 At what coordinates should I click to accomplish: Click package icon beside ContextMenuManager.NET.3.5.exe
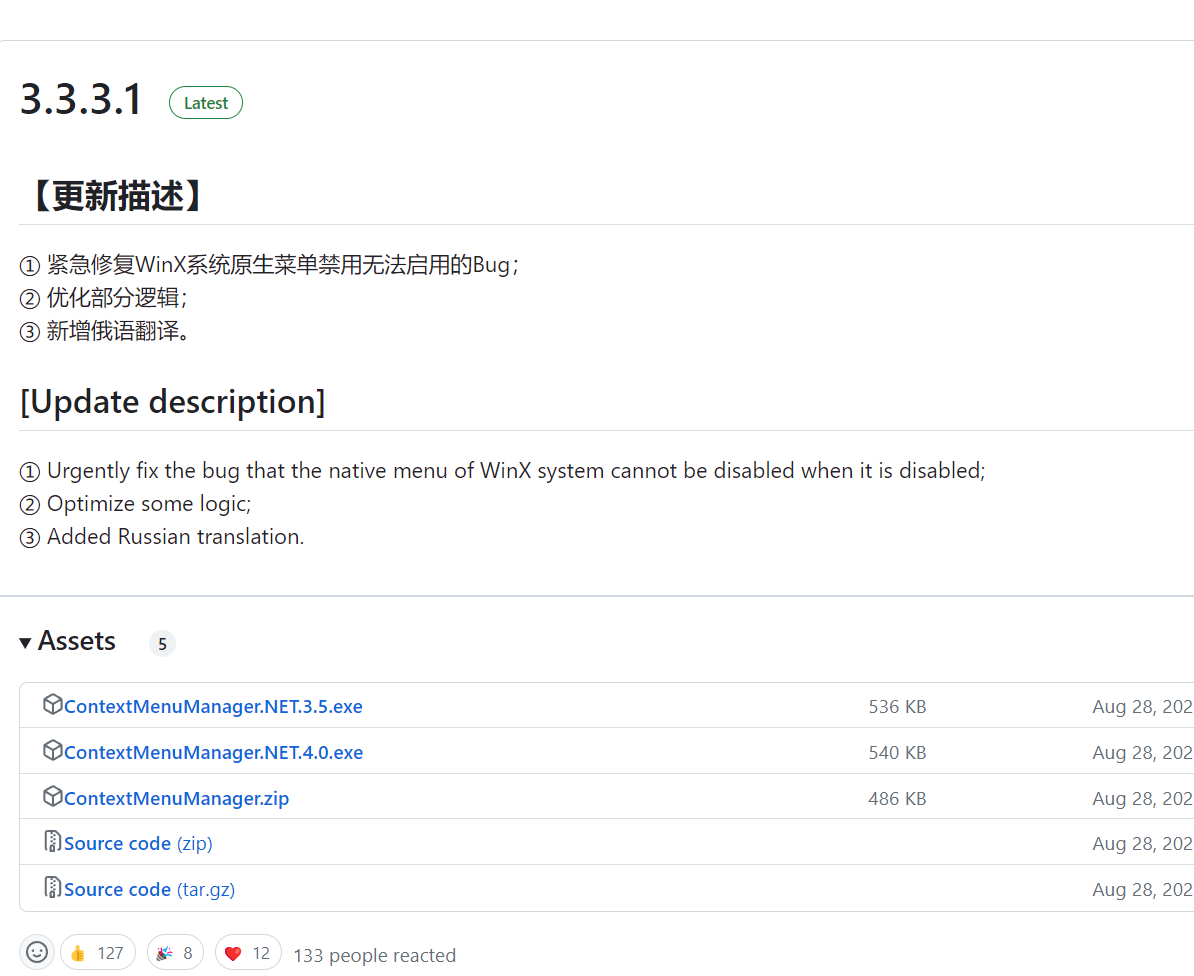tap(53, 704)
